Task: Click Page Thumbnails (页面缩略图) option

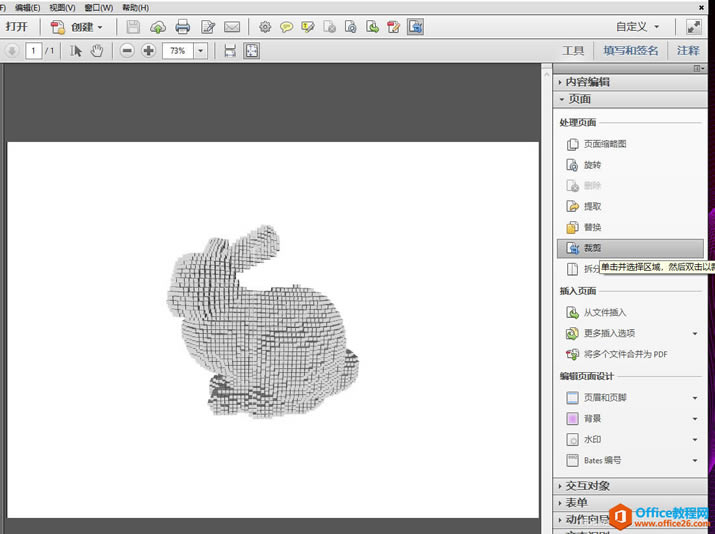Action: point(605,144)
